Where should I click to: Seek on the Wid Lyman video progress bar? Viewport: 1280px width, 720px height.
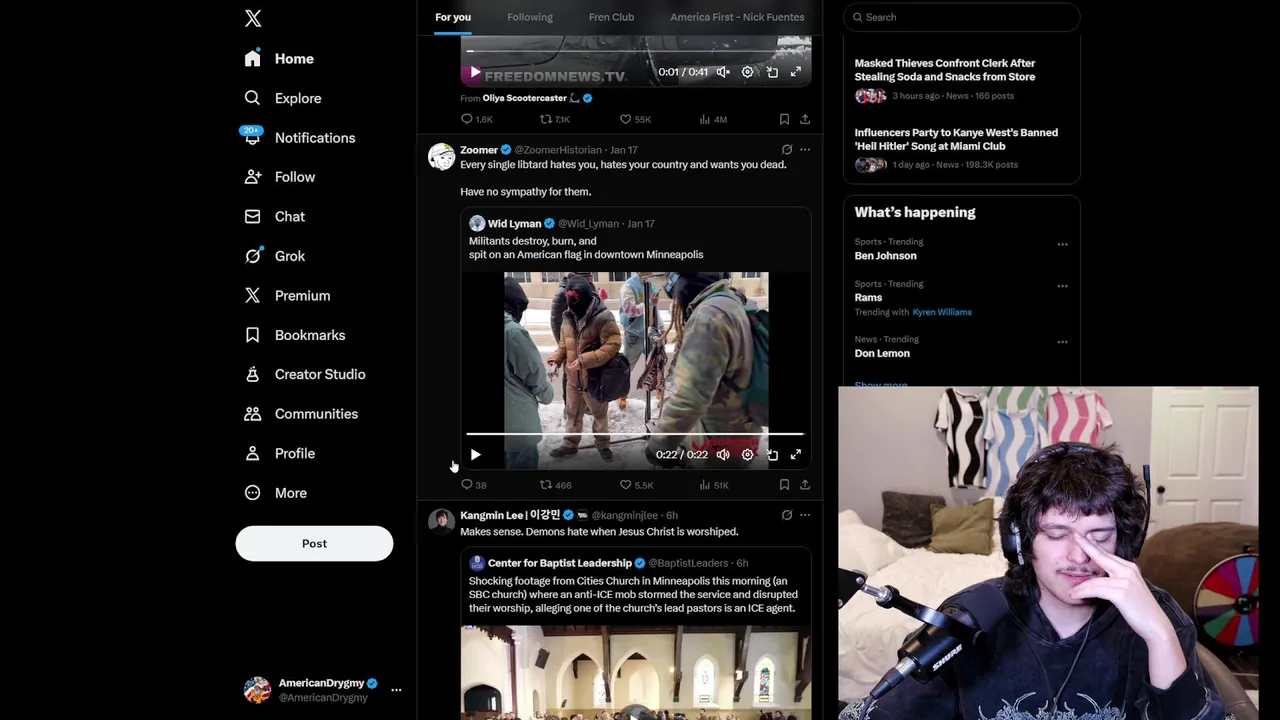pyautogui.click(x=635, y=434)
